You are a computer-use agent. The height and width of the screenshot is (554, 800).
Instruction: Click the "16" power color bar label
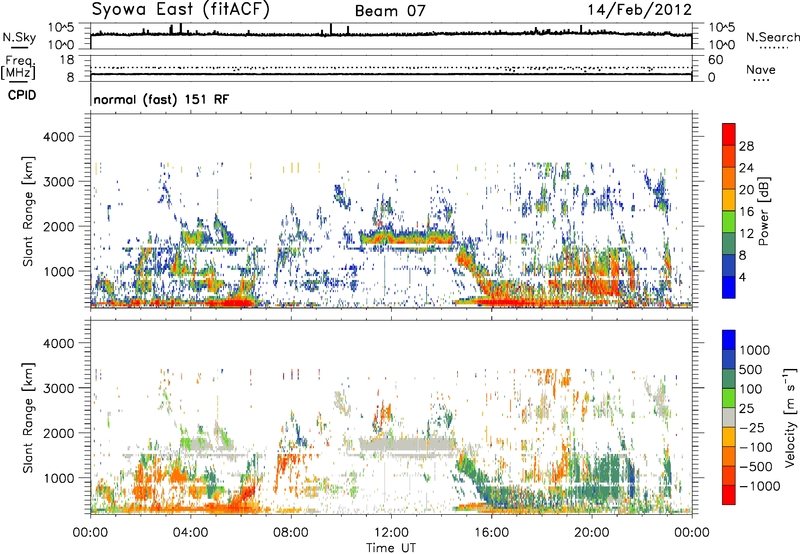pos(746,212)
